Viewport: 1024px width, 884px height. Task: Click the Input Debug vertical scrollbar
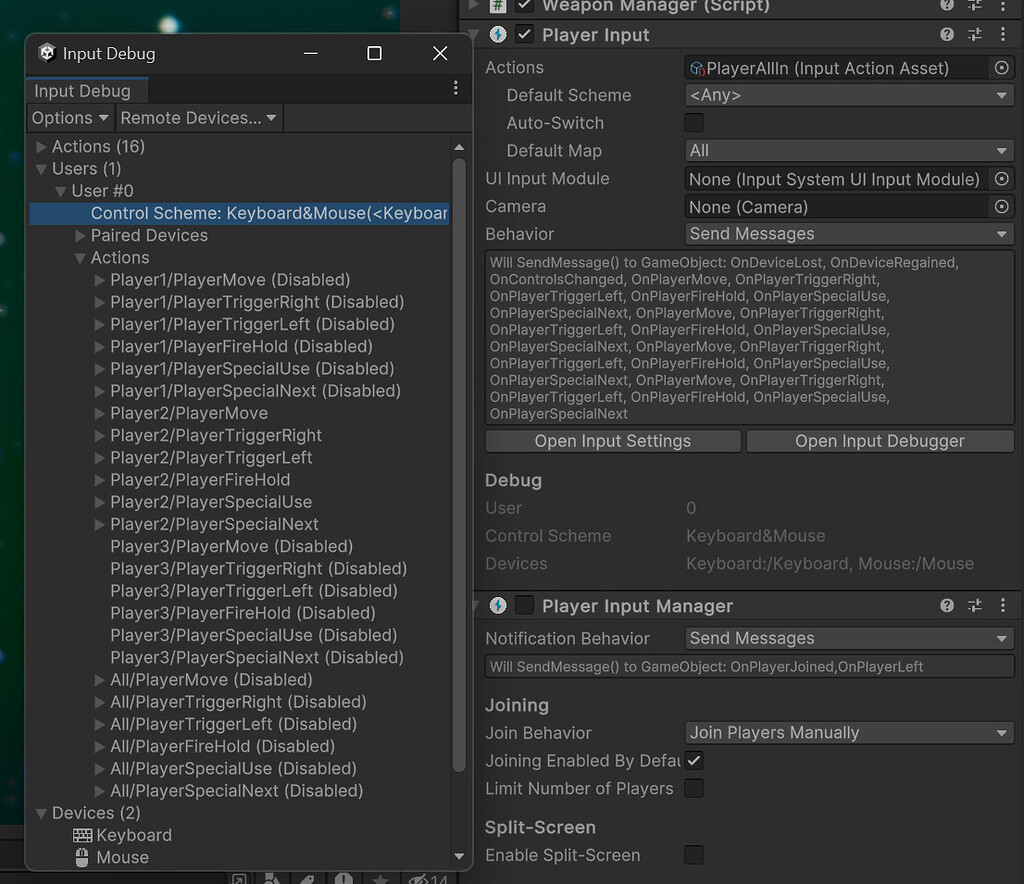[459, 460]
